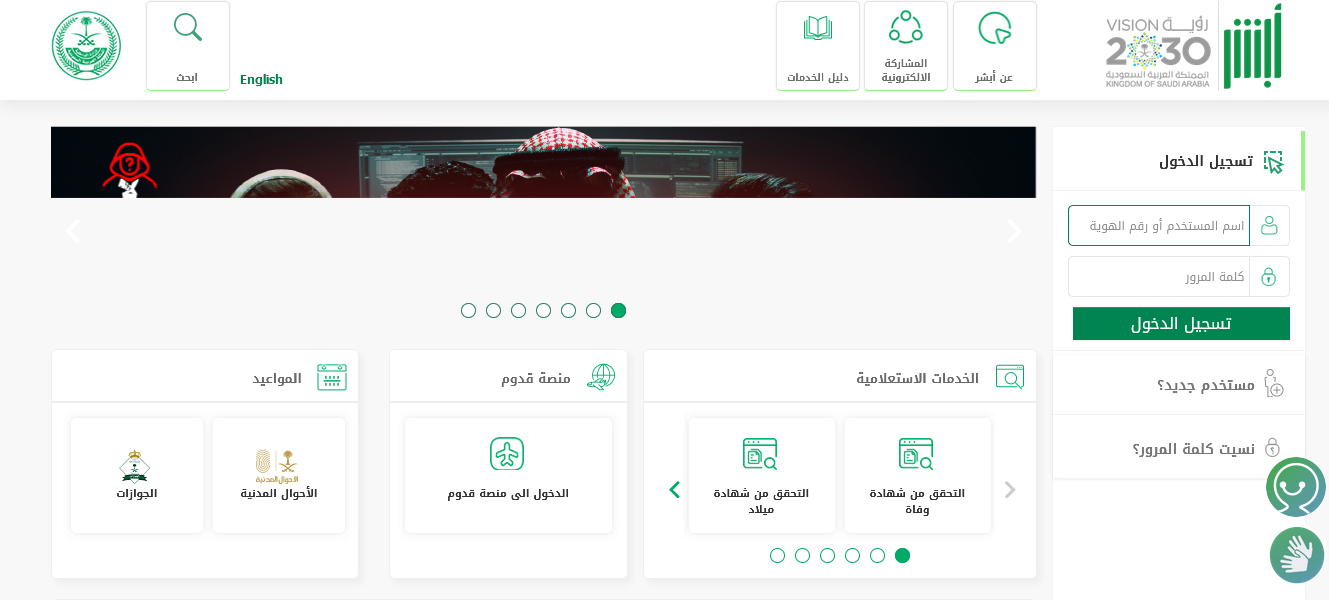Select the Civil Affairs (الأحوال المدنية) tile
This screenshot has height=600, width=1329.
(x=279, y=475)
